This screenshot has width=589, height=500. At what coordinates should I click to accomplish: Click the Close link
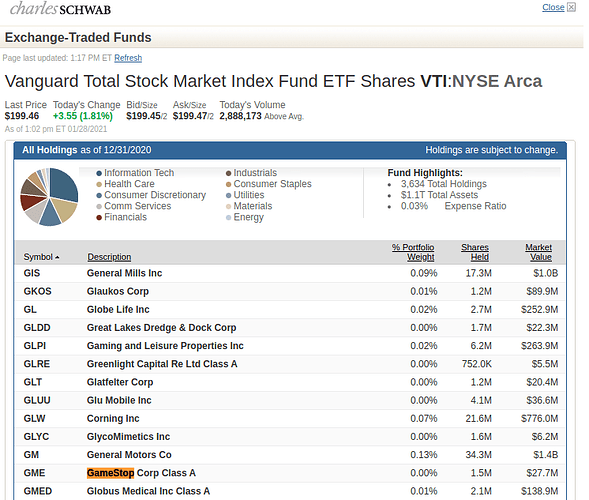553,7
